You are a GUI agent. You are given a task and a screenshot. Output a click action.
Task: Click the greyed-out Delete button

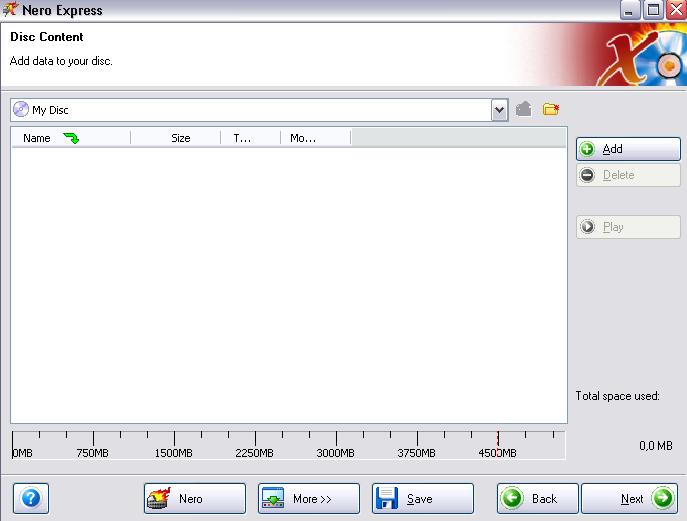628,175
